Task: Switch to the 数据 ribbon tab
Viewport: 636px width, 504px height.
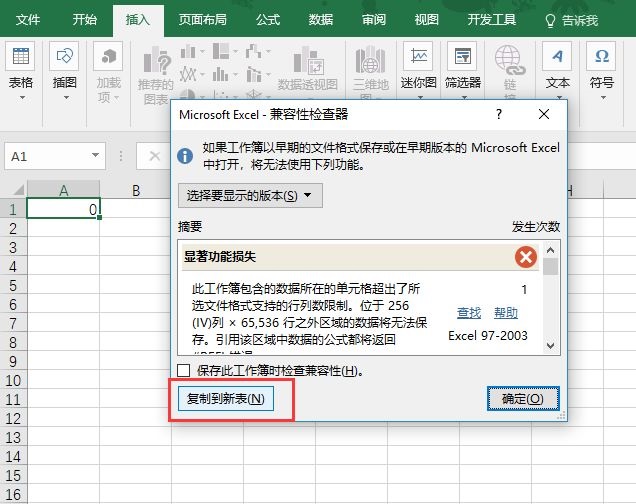Action: pos(320,20)
